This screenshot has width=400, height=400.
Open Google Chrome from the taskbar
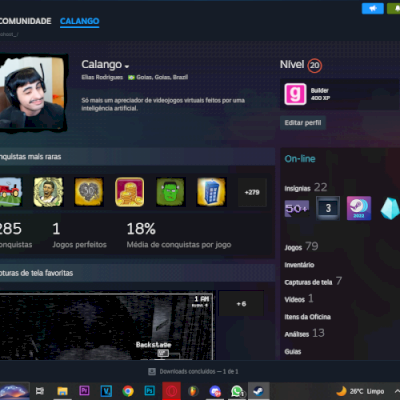click(128, 391)
